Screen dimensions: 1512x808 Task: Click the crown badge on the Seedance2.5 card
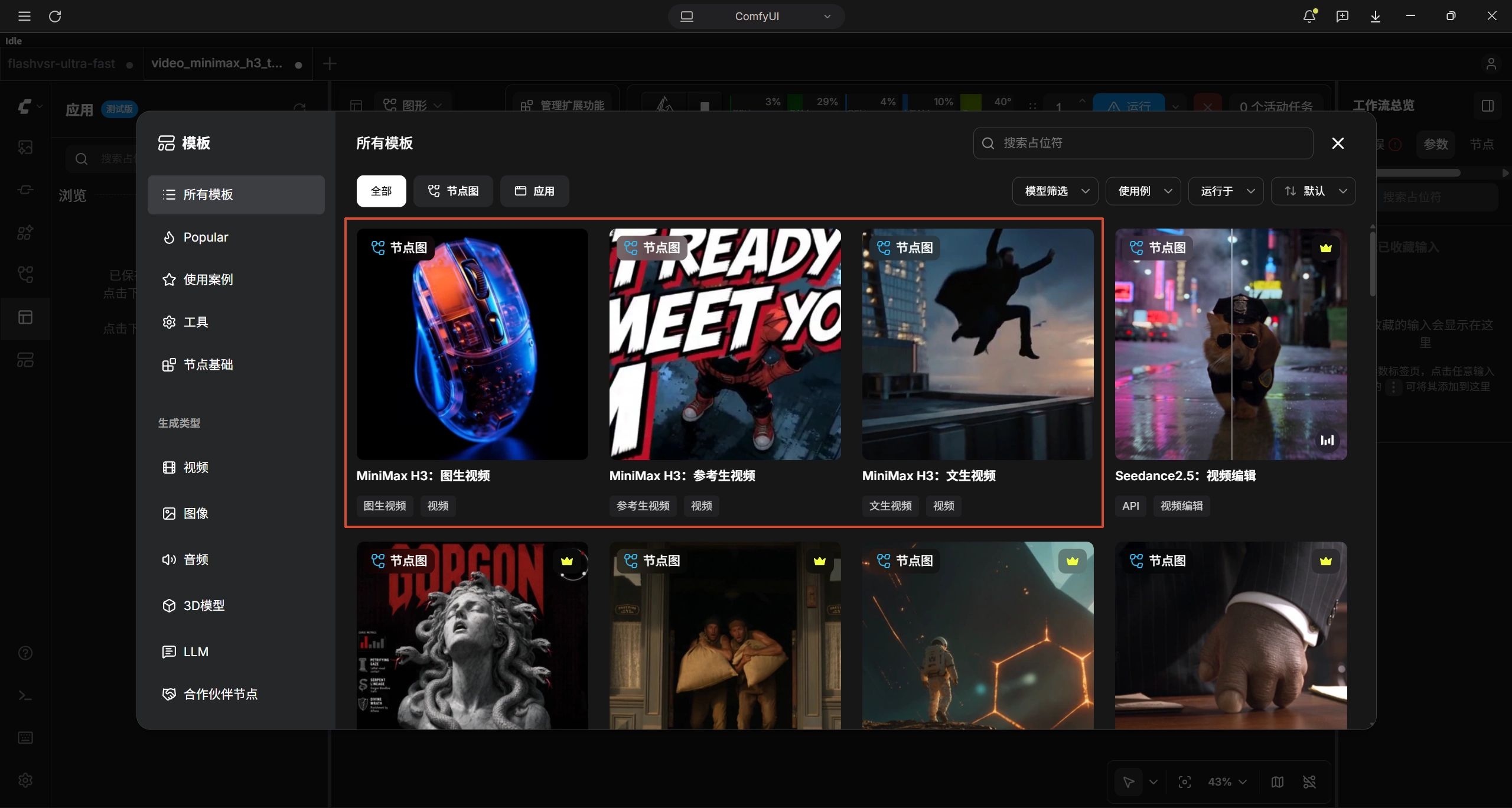[1326, 248]
